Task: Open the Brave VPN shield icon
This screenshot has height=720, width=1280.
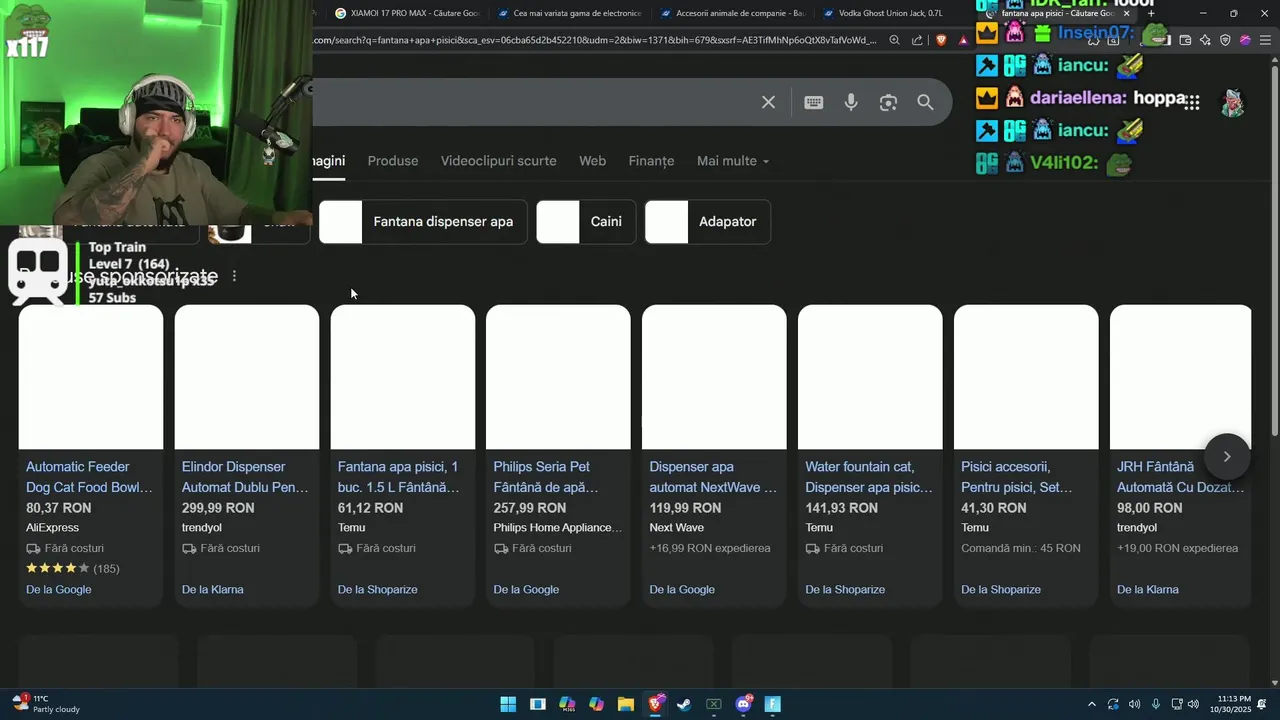Action: point(1225,40)
